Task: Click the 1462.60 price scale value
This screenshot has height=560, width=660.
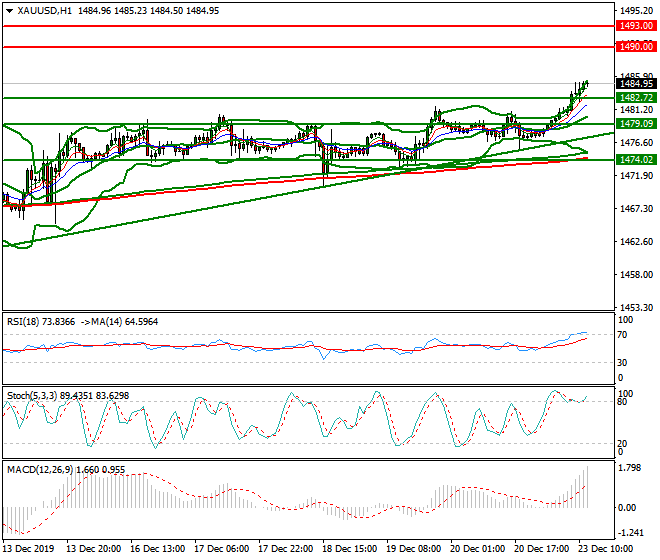Action: (636, 242)
